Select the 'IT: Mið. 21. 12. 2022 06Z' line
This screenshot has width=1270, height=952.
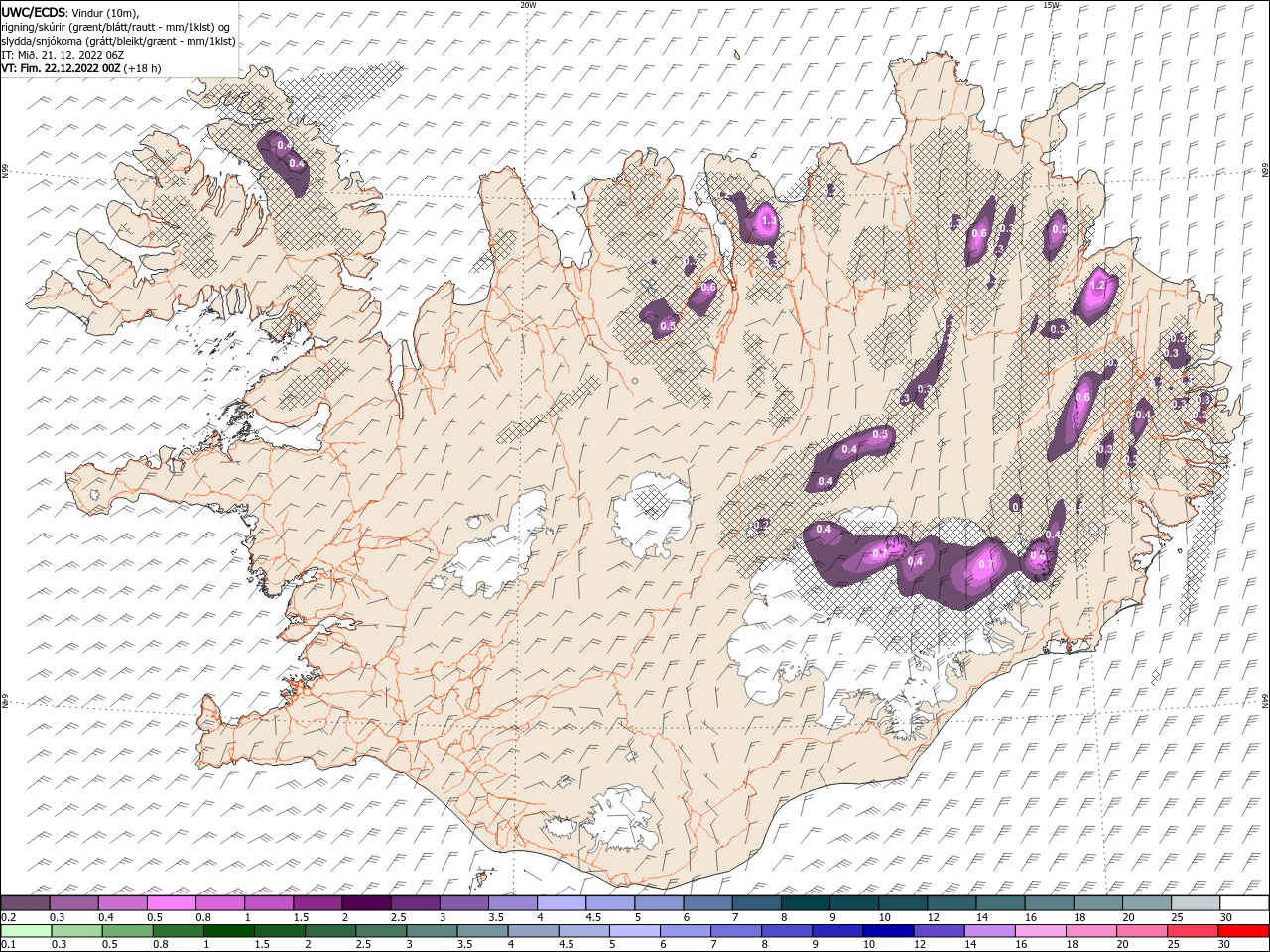63,55
